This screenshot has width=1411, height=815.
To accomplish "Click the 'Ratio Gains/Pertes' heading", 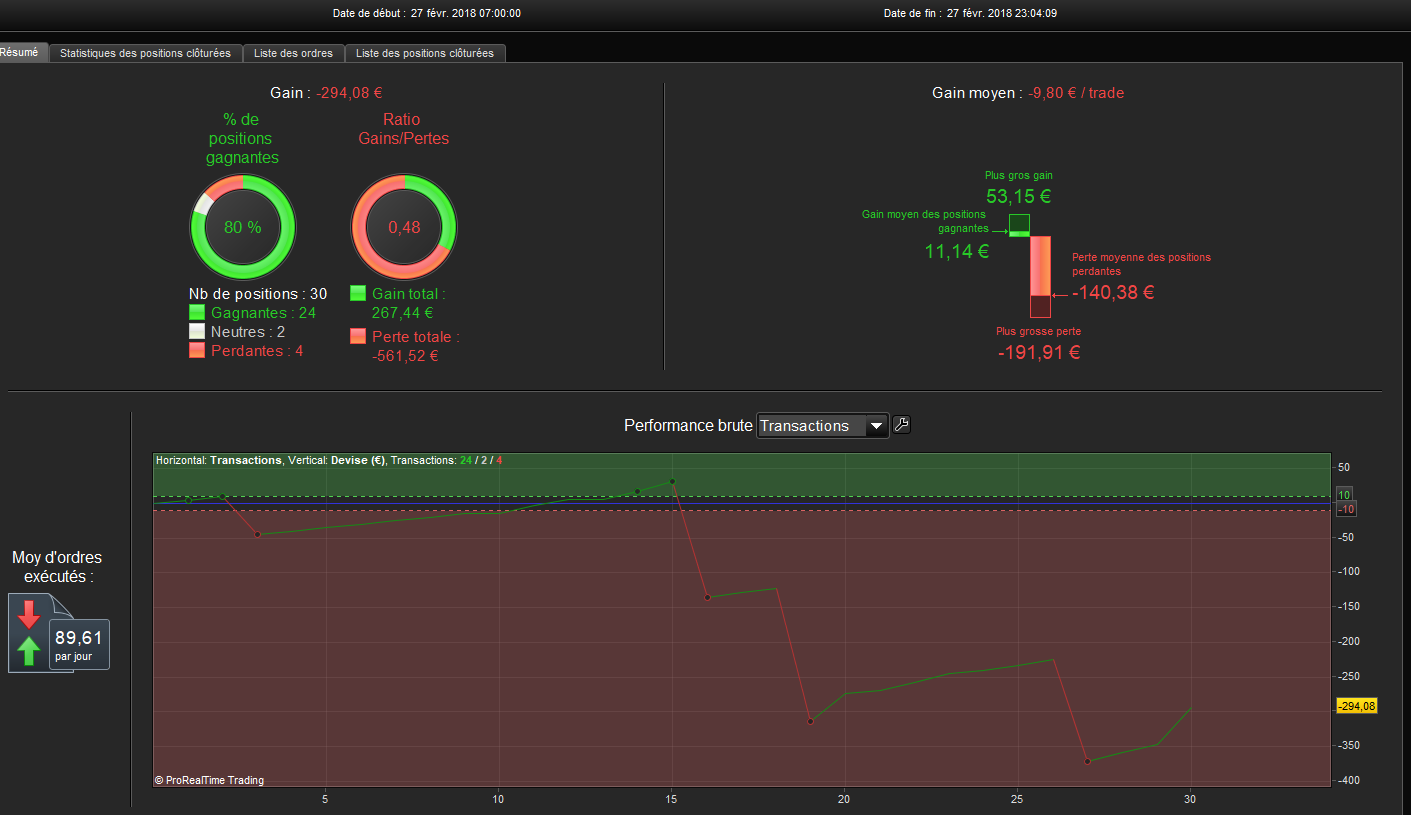I will (404, 129).
